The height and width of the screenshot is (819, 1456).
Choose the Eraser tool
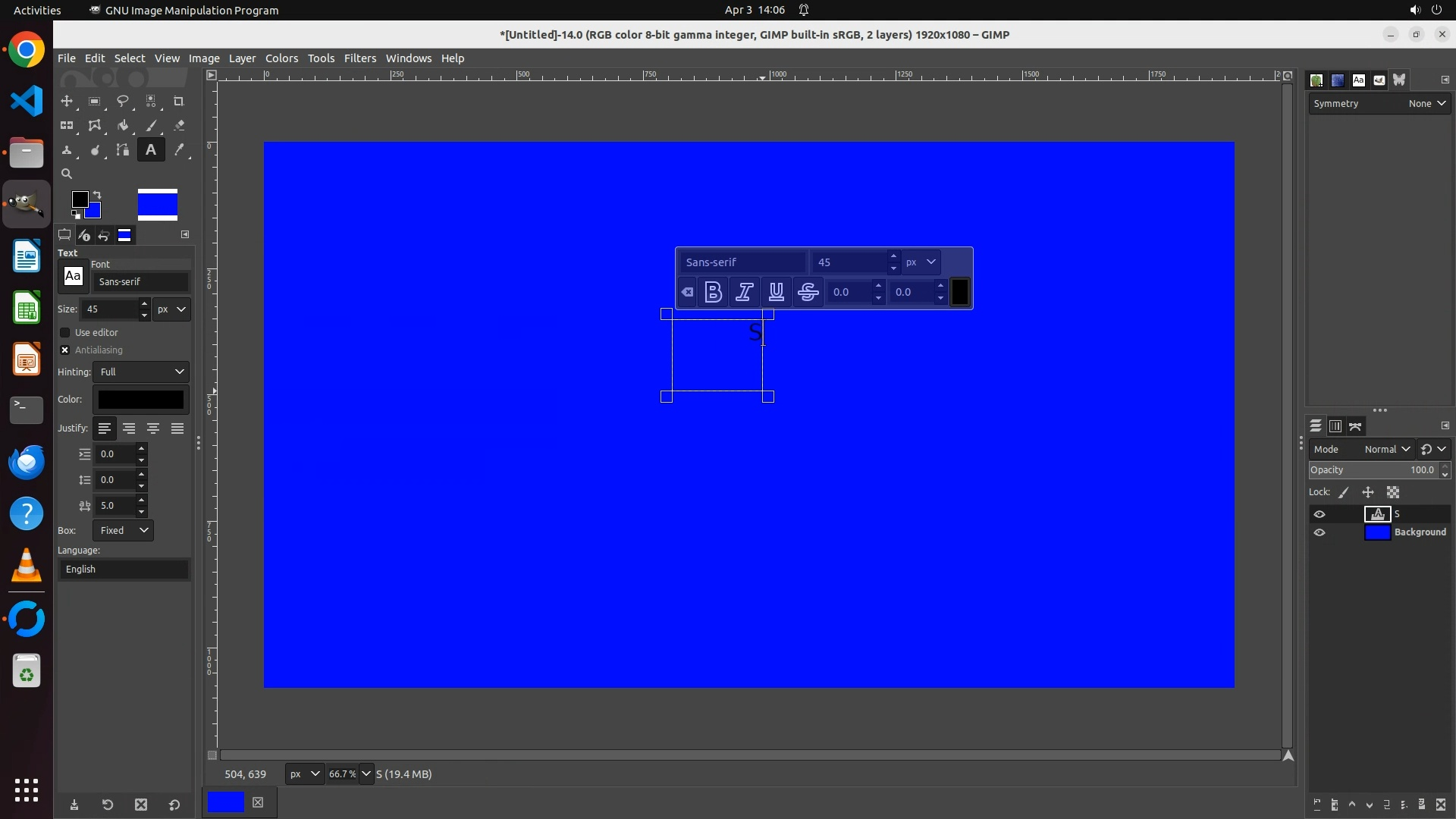179,125
